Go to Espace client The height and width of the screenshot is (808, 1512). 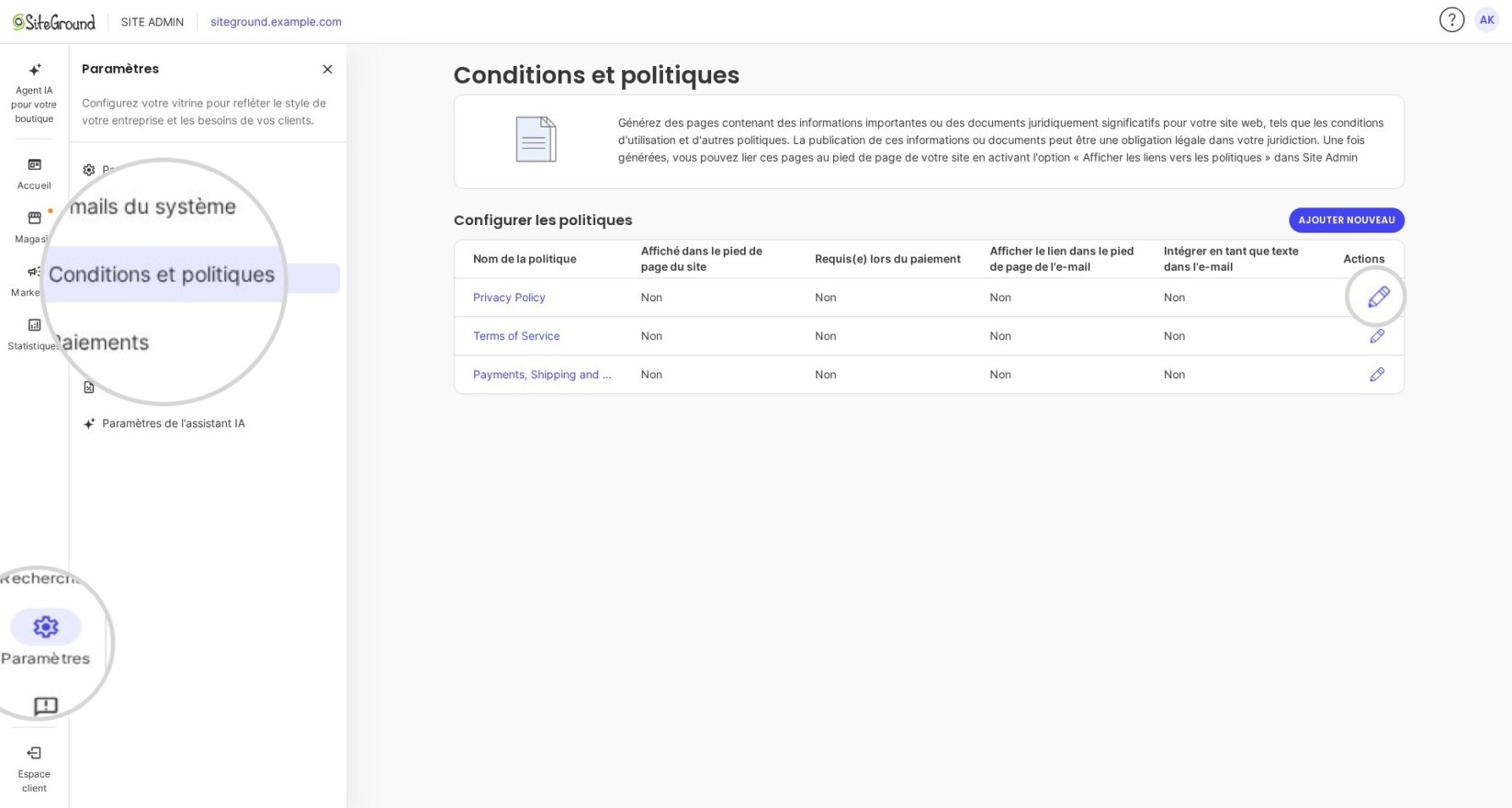point(34,769)
